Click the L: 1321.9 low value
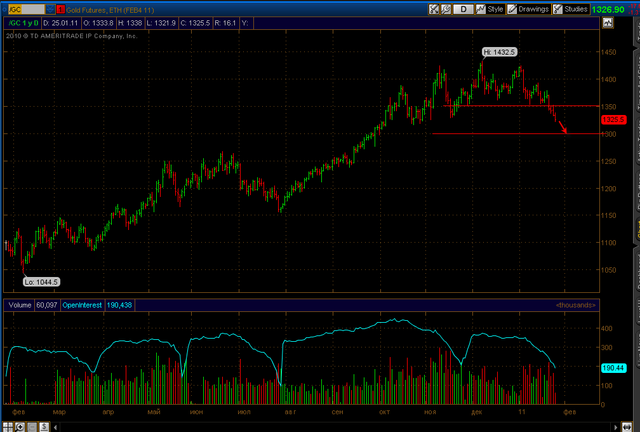The height and width of the screenshot is (432, 640). click(x=161, y=23)
